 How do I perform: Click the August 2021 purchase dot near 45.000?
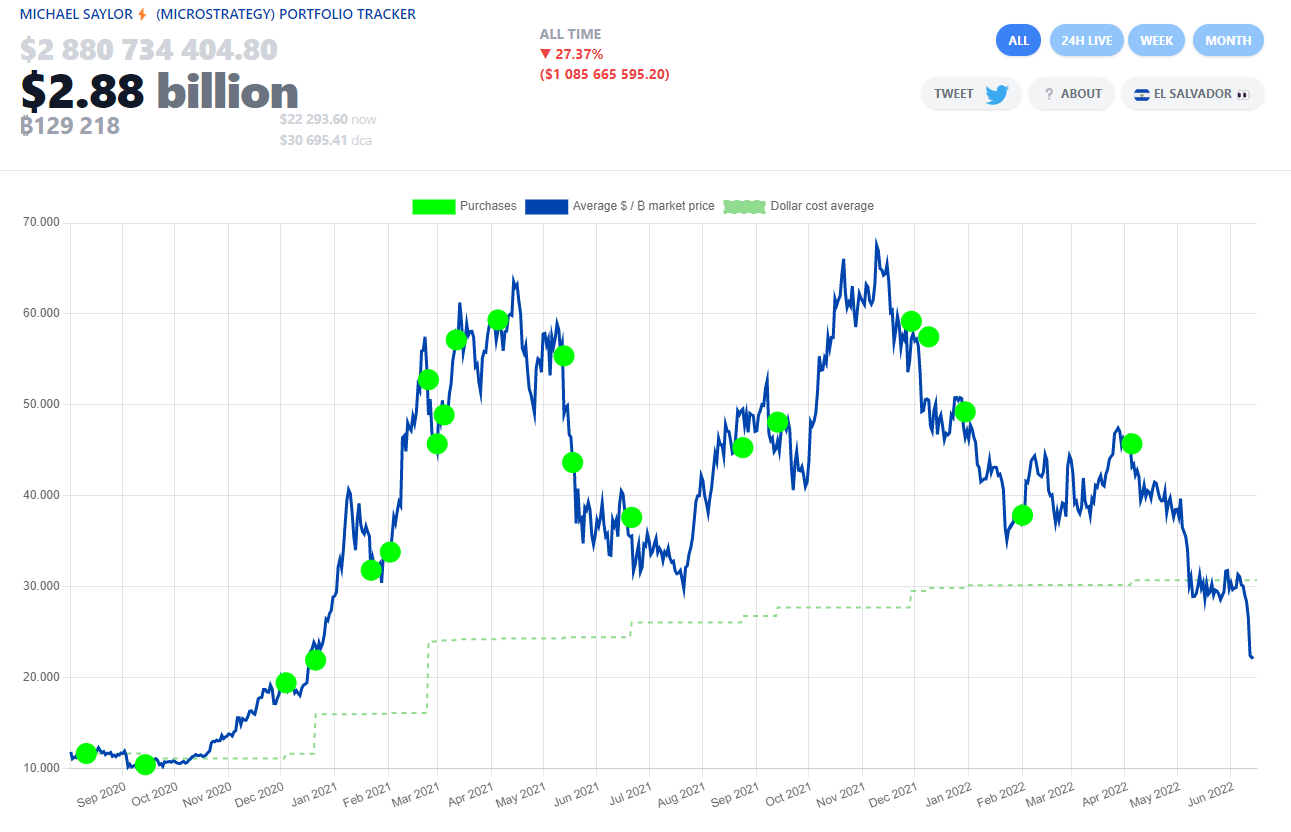(742, 447)
